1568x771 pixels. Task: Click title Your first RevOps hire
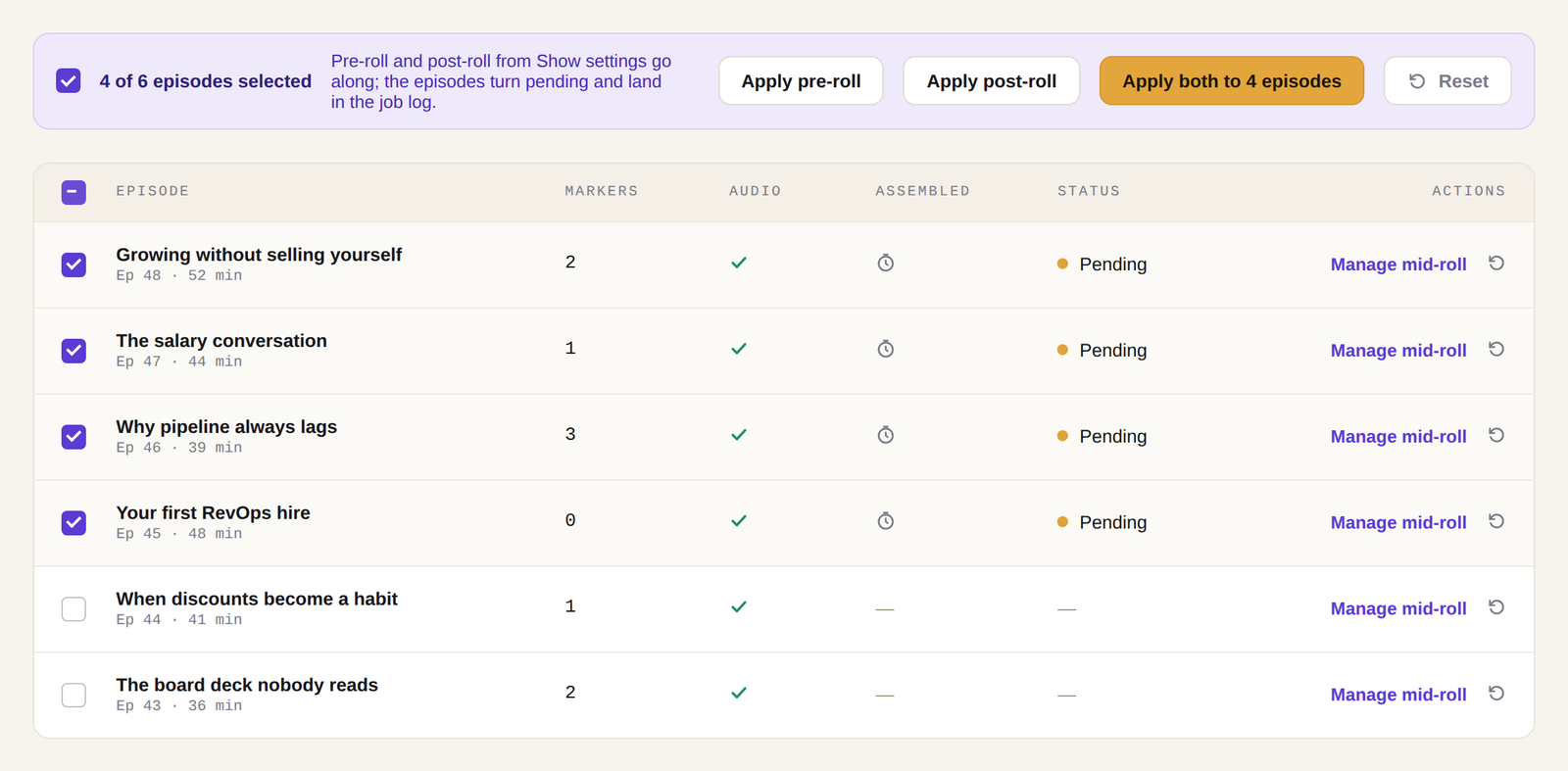coord(213,513)
